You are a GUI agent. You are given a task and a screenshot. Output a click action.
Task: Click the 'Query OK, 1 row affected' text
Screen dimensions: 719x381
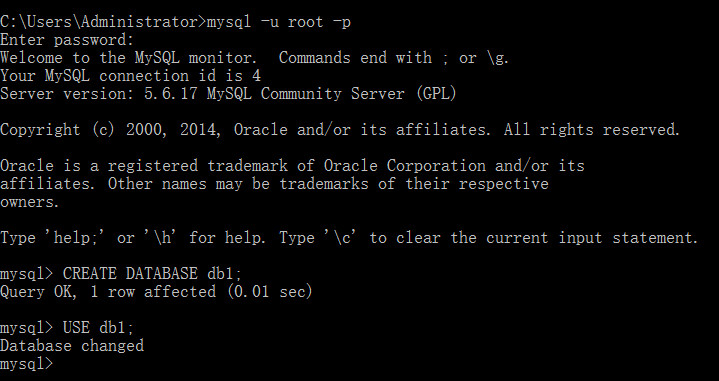coord(108,292)
